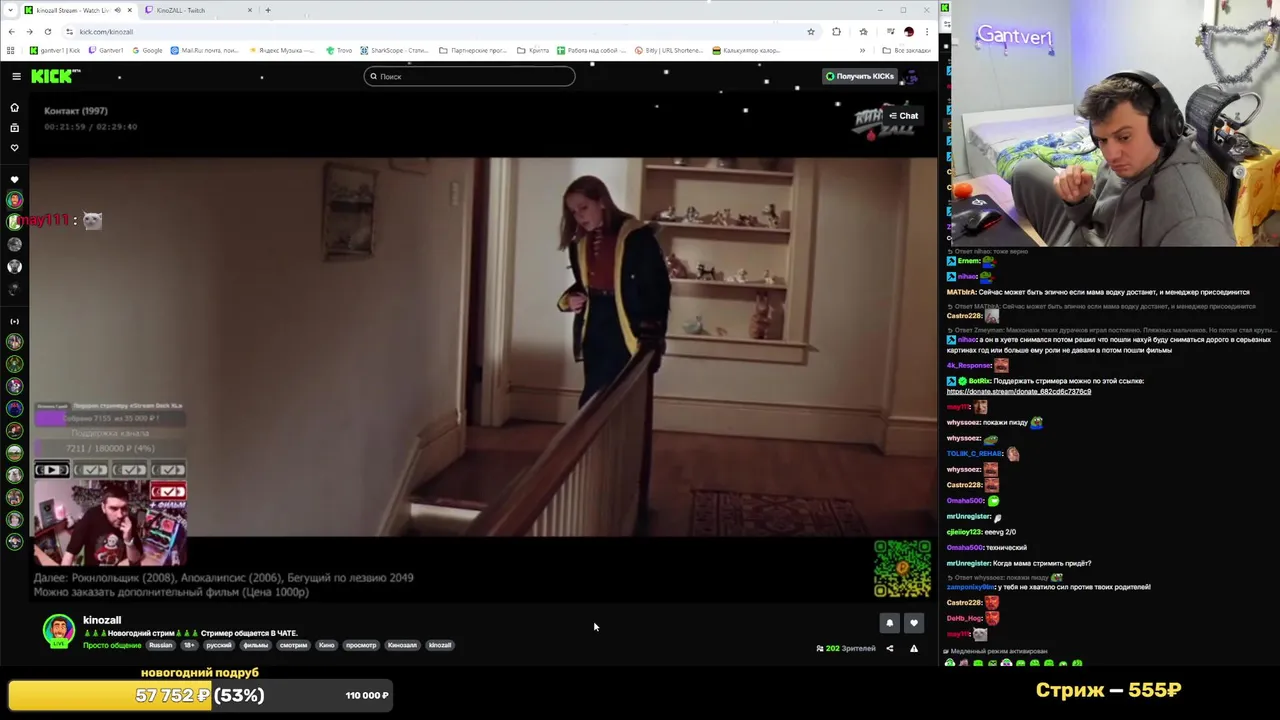Open the Просто общение category link
The height and width of the screenshot is (720, 1280).
click(112, 645)
